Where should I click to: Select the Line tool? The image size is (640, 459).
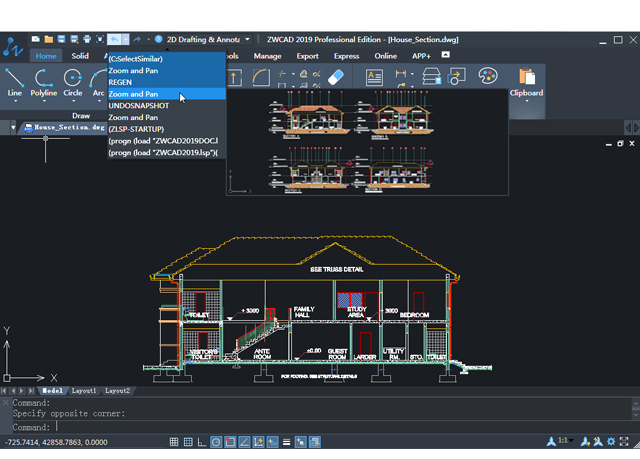coord(15,83)
